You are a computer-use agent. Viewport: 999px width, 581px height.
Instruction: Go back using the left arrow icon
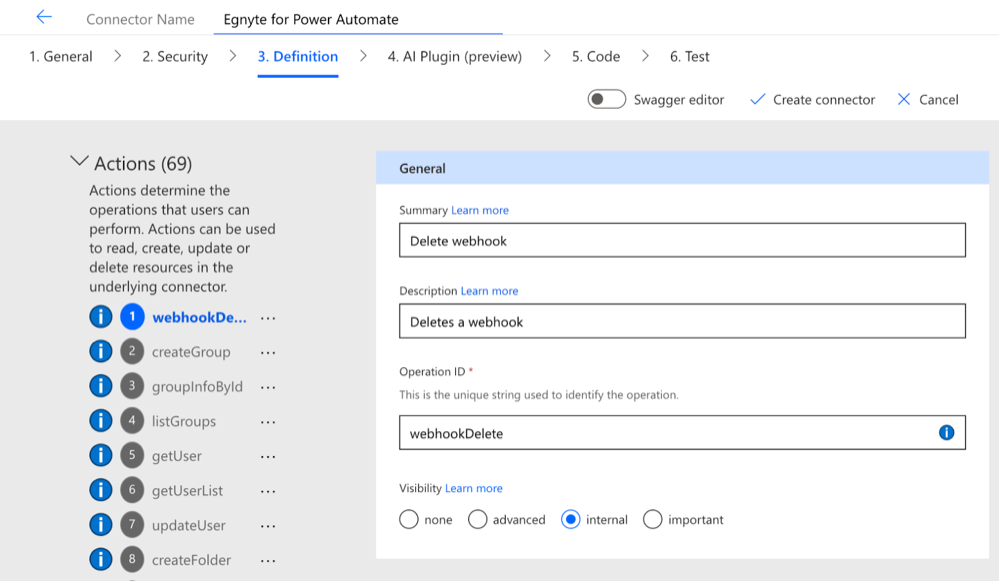44,17
